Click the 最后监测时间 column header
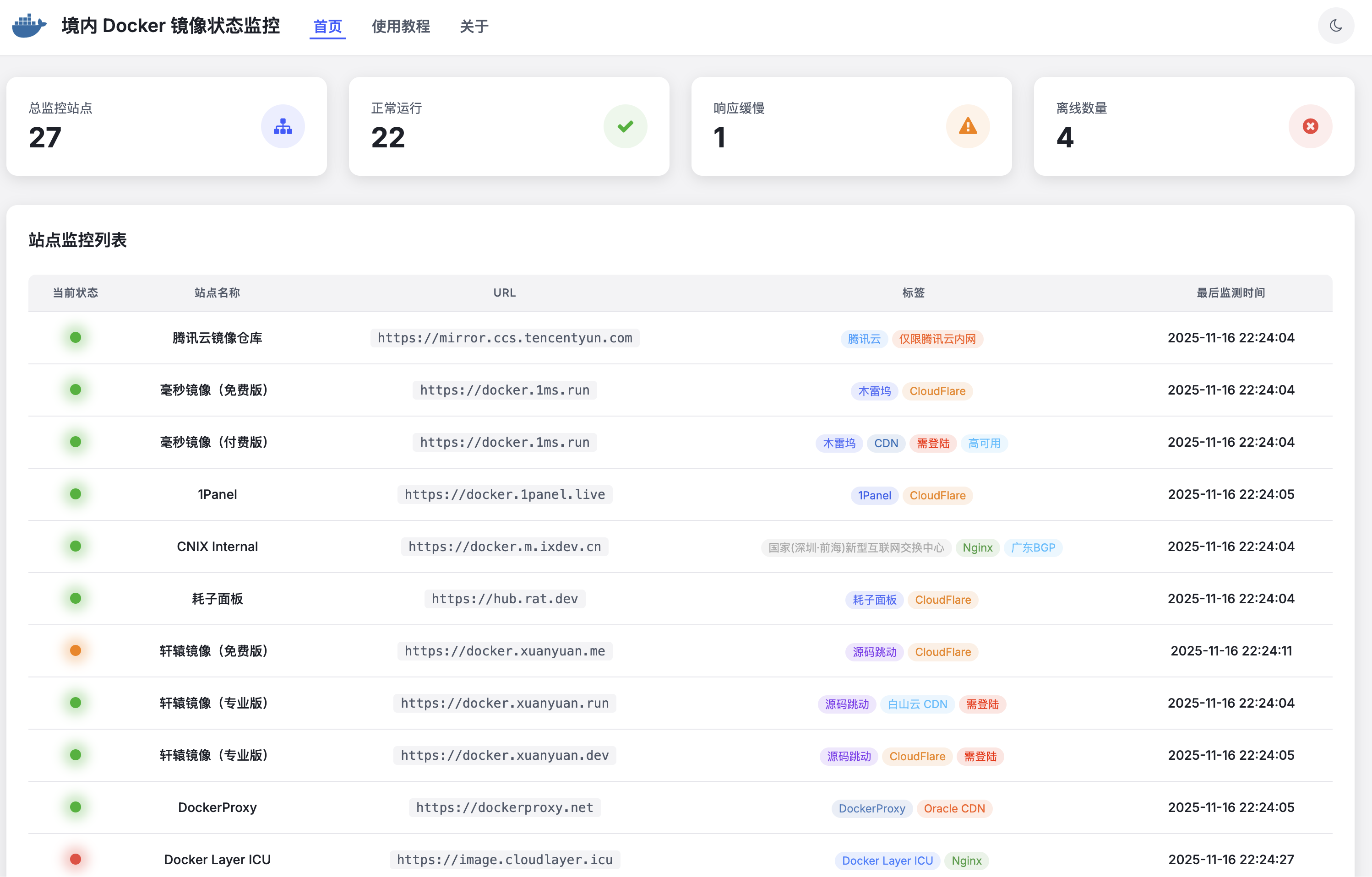 1230,292
